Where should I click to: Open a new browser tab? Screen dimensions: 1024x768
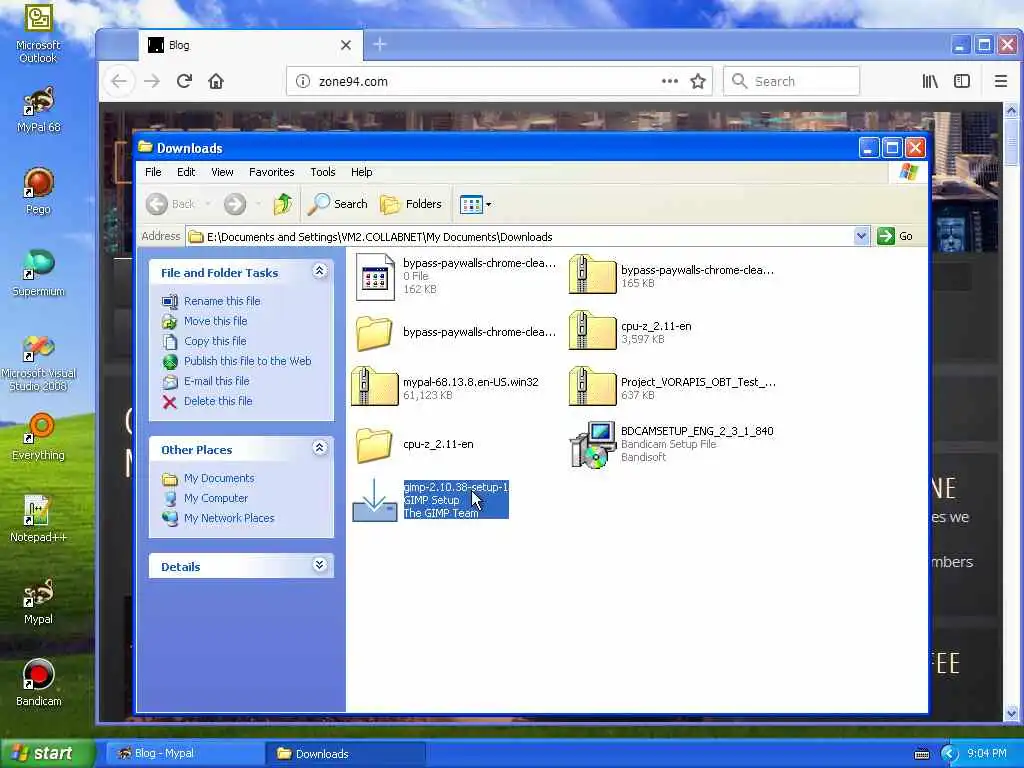[380, 44]
